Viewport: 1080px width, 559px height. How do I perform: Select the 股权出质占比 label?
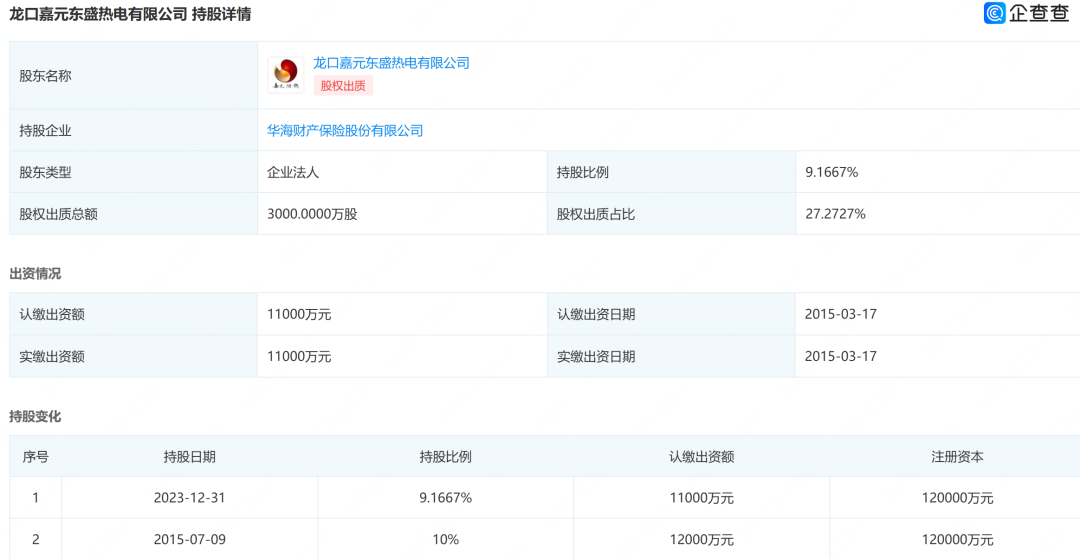coord(596,214)
